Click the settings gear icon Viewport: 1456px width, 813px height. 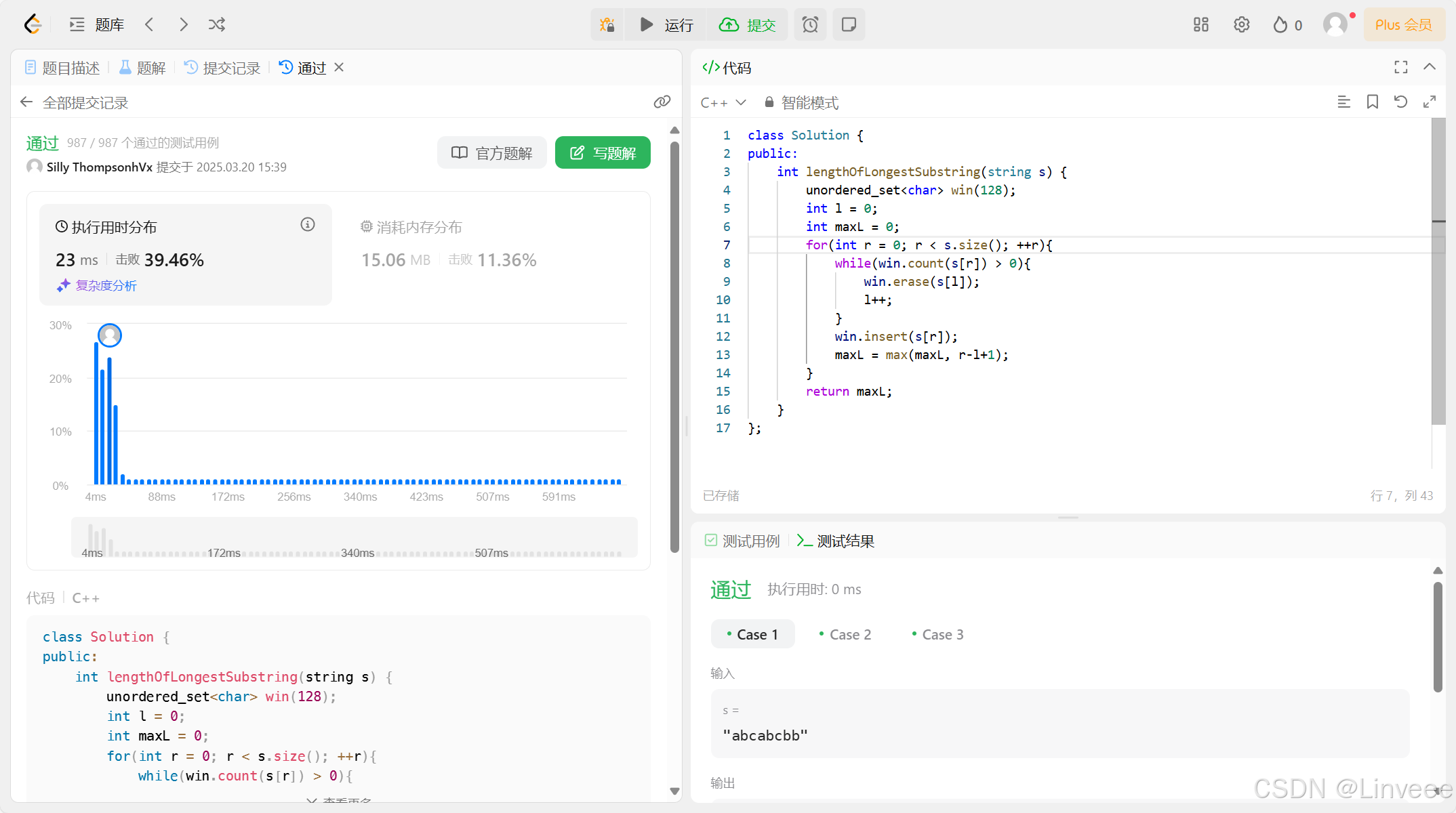[x=1241, y=25]
